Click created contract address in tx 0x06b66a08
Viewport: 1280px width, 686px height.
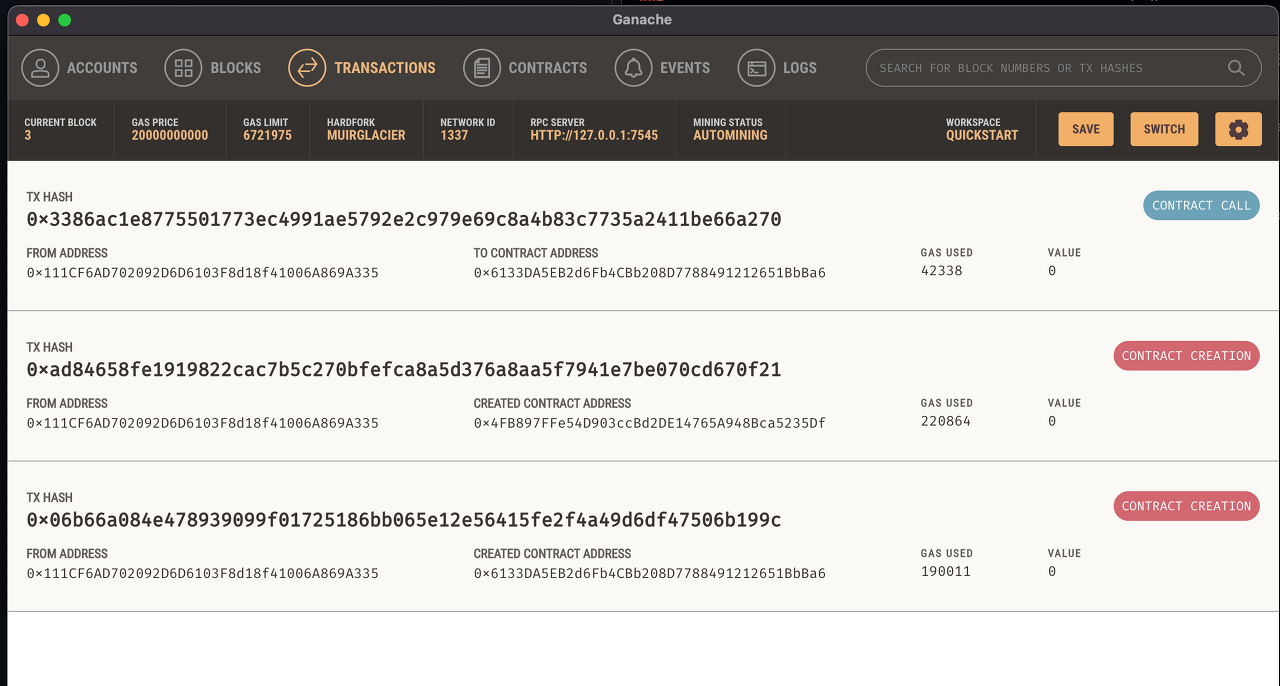click(650, 573)
